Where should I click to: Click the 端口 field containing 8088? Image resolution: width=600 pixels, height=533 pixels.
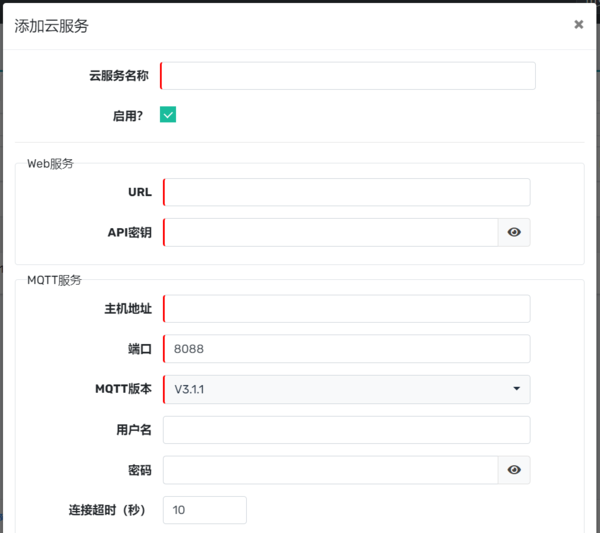[x=346, y=349]
